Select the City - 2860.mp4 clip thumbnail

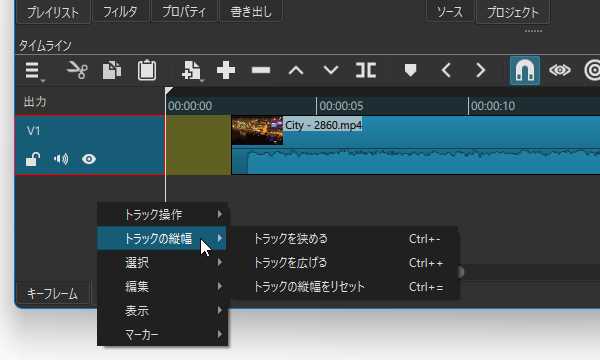[257, 130]
